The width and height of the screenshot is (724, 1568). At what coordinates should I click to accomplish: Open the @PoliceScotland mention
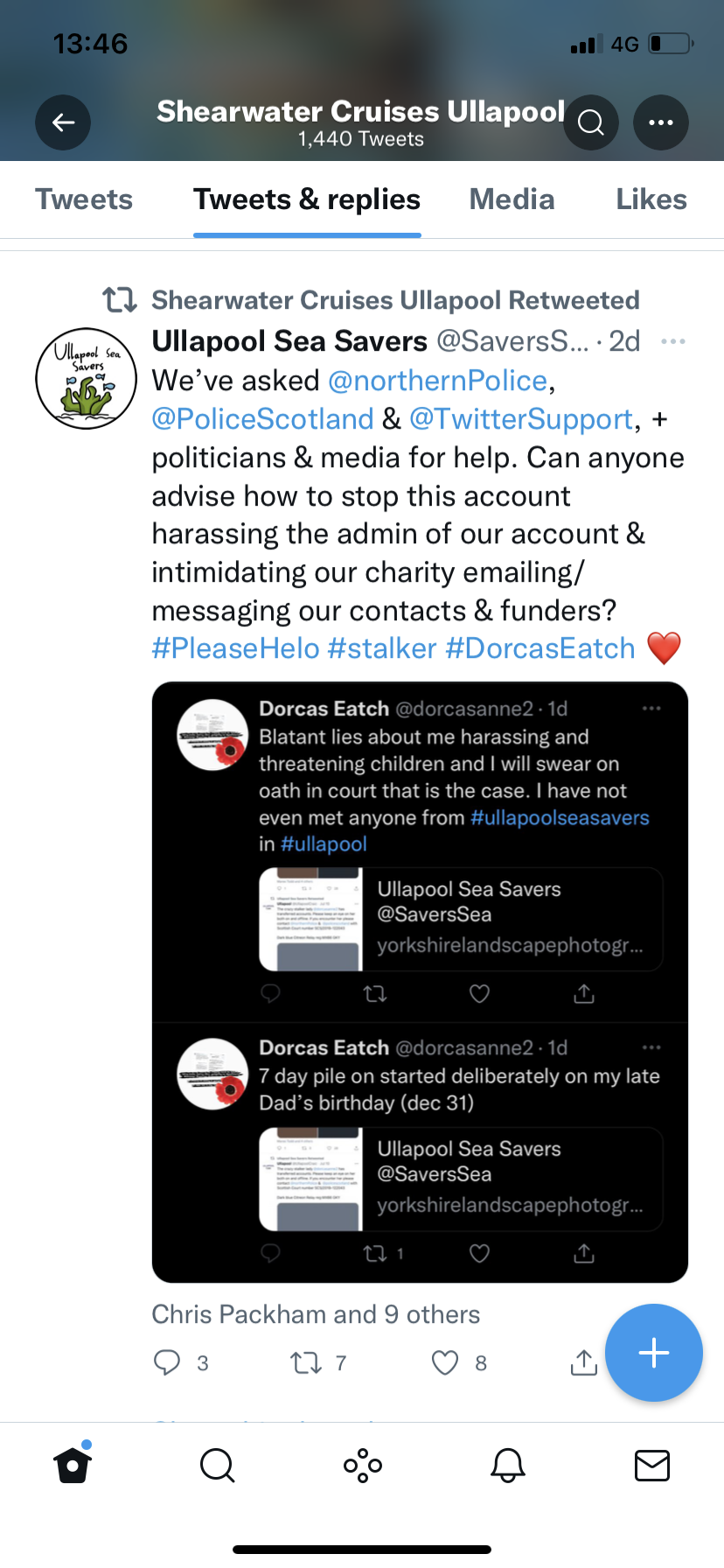click(262, 419)
